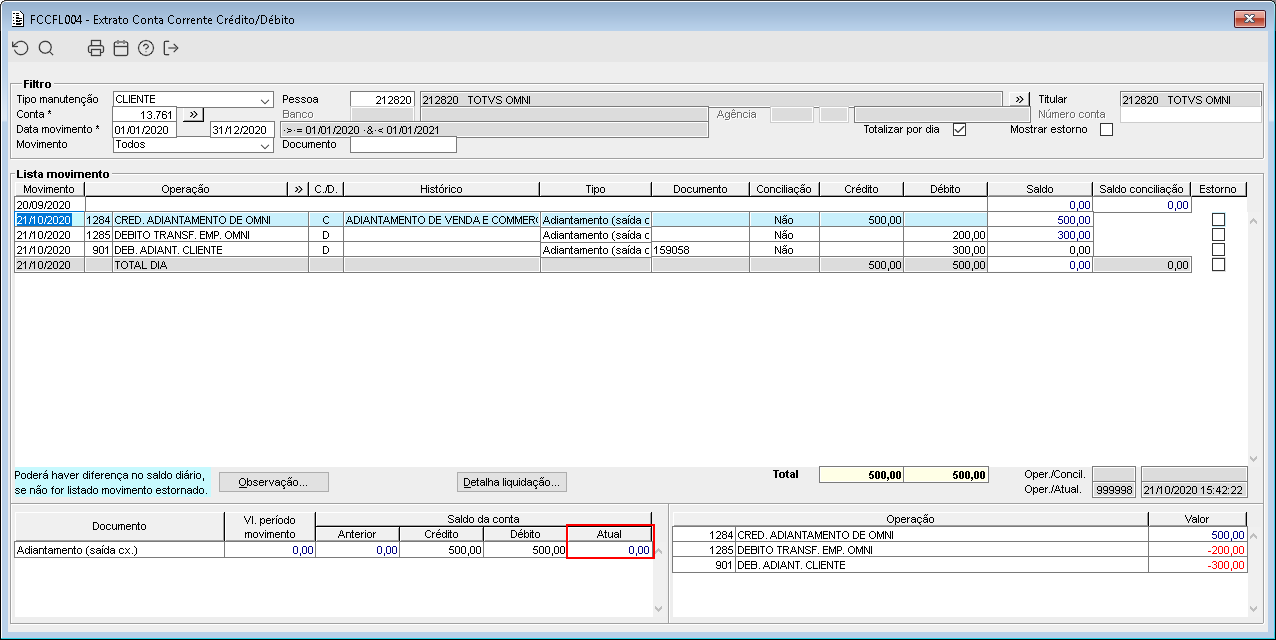Click the 'Vl. período movimento' column header
This screenshot has height=640, width=1276.
coord(270,527)
